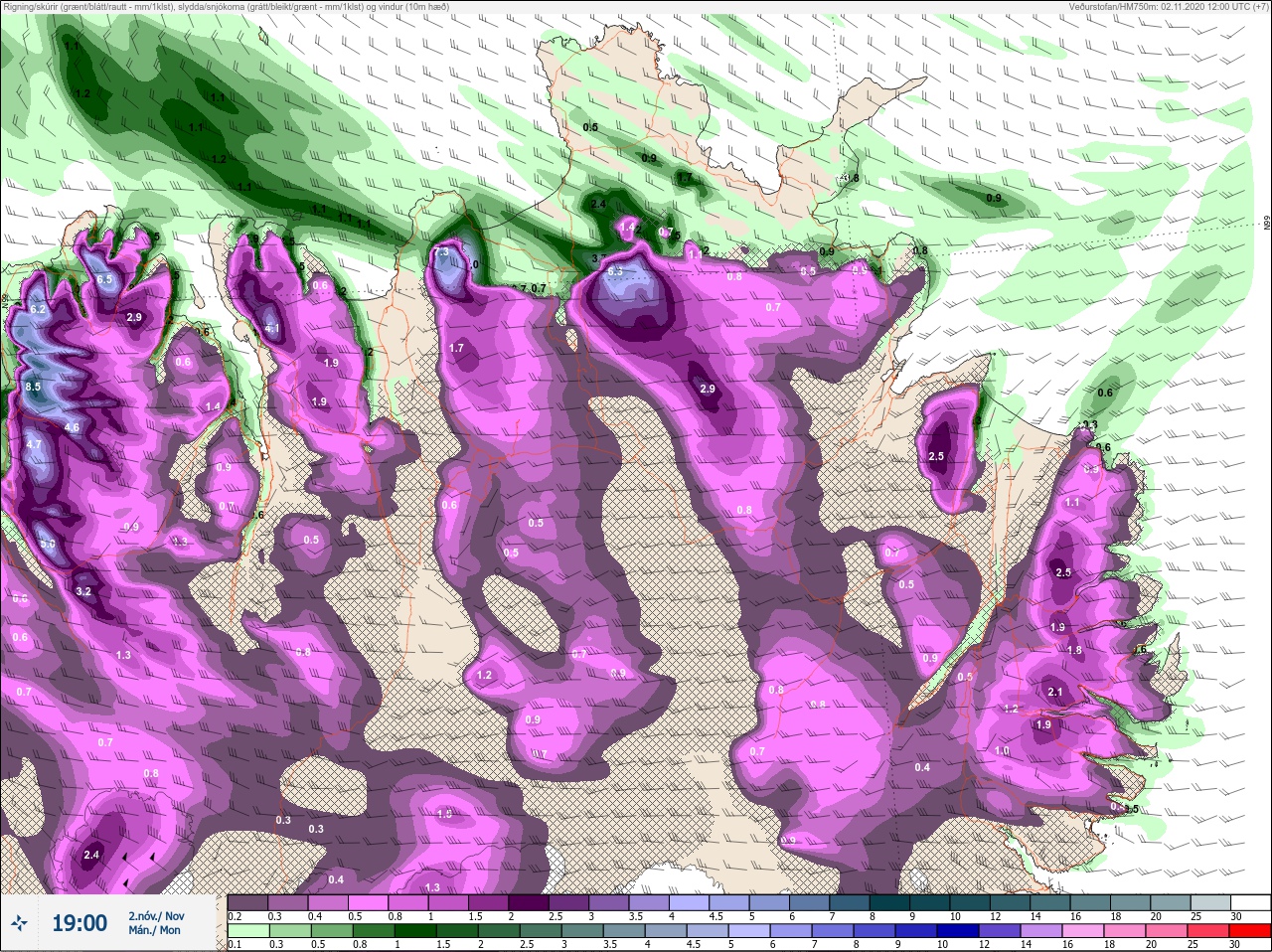Click the '8.5' precipitation value on the map
Viewport: 1272px width, 952px height.
(33, 387)
